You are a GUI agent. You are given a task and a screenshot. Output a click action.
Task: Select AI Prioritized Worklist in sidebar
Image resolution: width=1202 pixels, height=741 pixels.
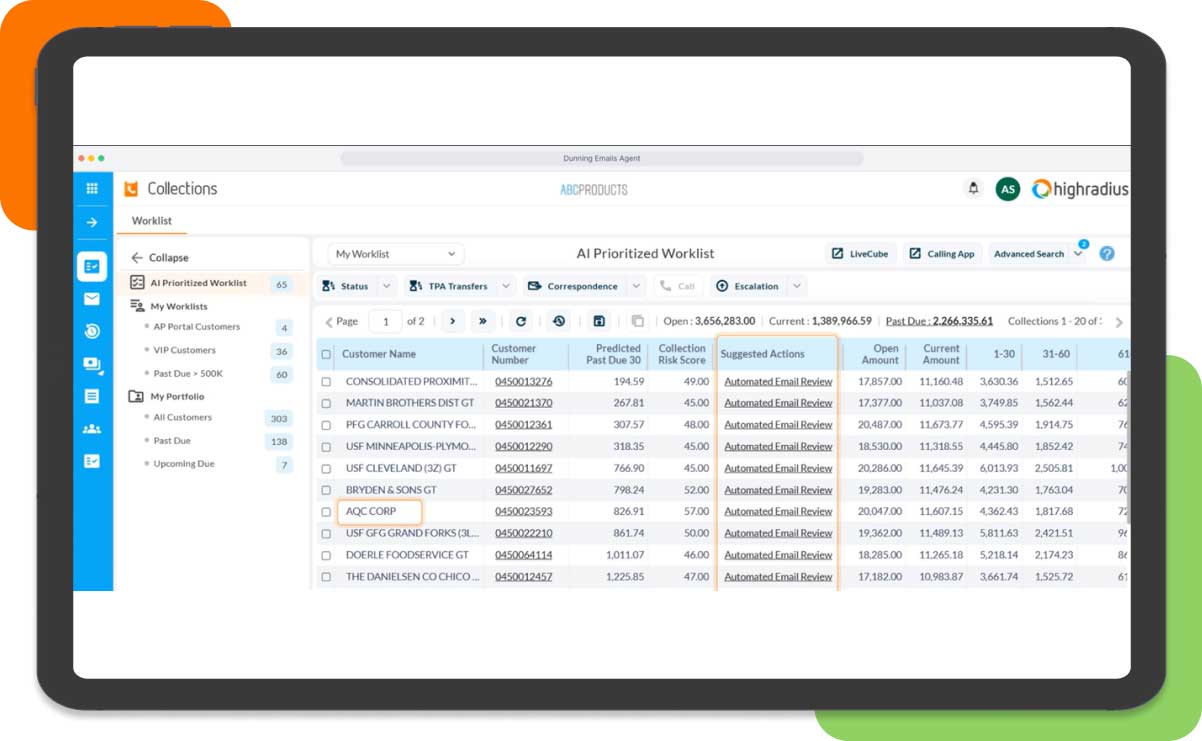[x=198, y=283]
